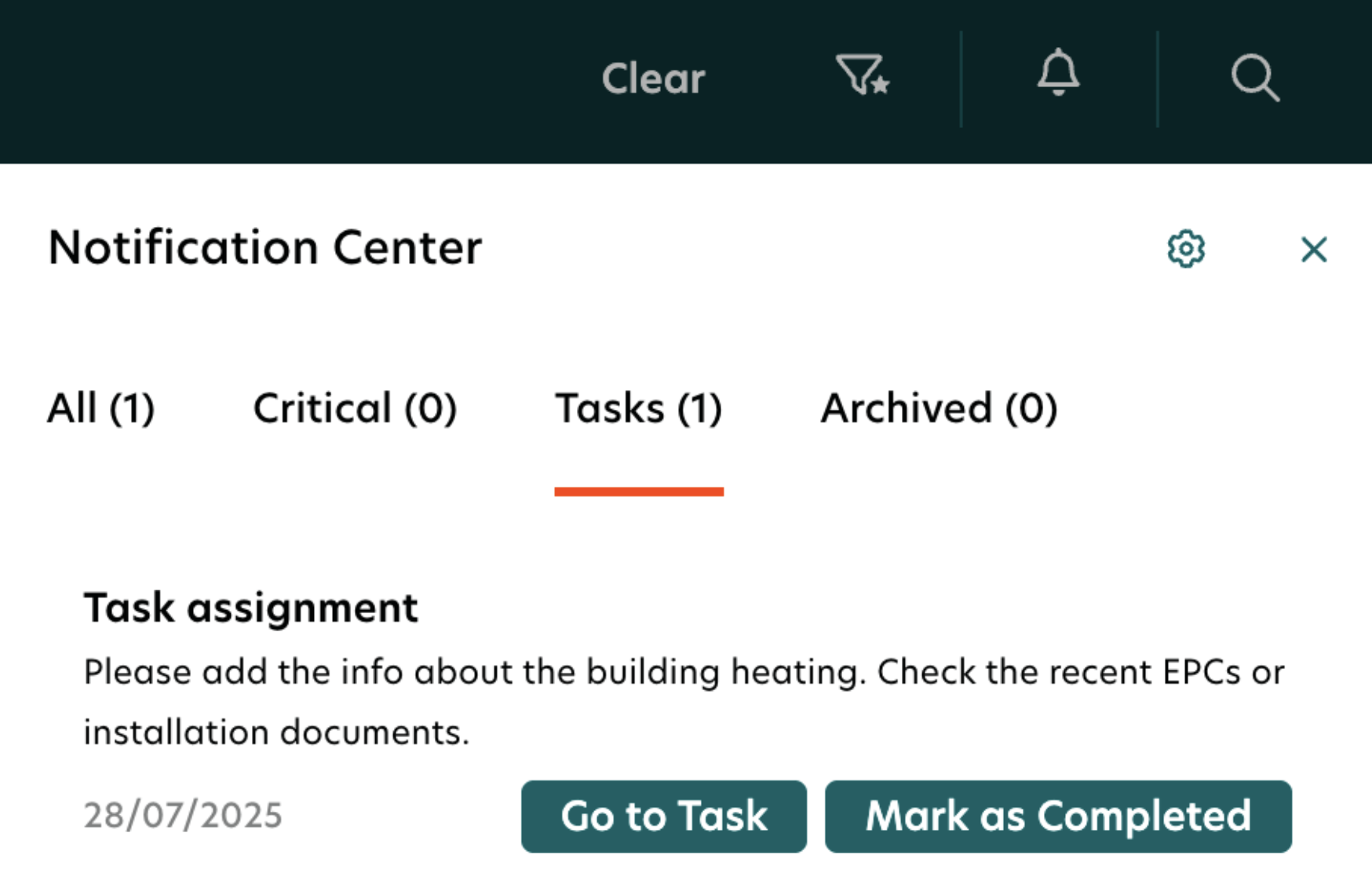
Task: Open the search icon in the top bar
Action: pyautogui.click(x=1254, y=79)
